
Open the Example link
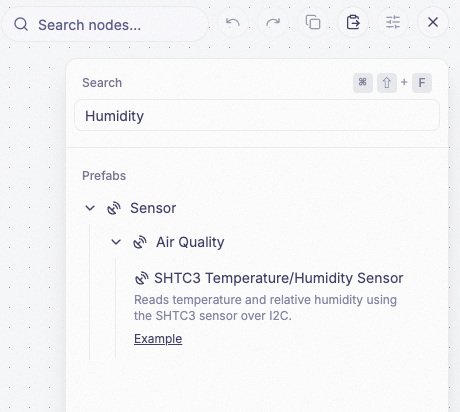(x=158, y=339)
